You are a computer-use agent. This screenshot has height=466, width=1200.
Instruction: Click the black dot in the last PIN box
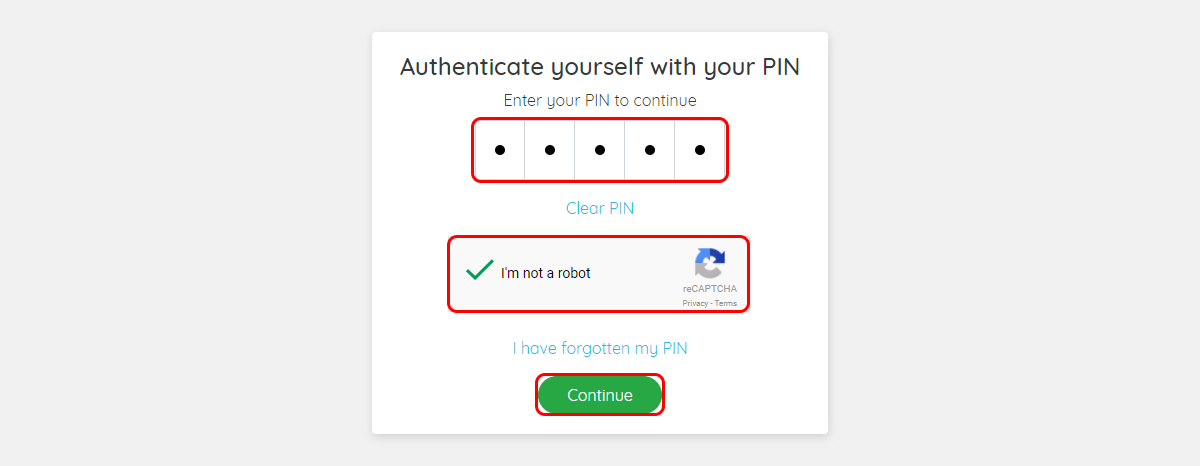(x=700, y=150)
